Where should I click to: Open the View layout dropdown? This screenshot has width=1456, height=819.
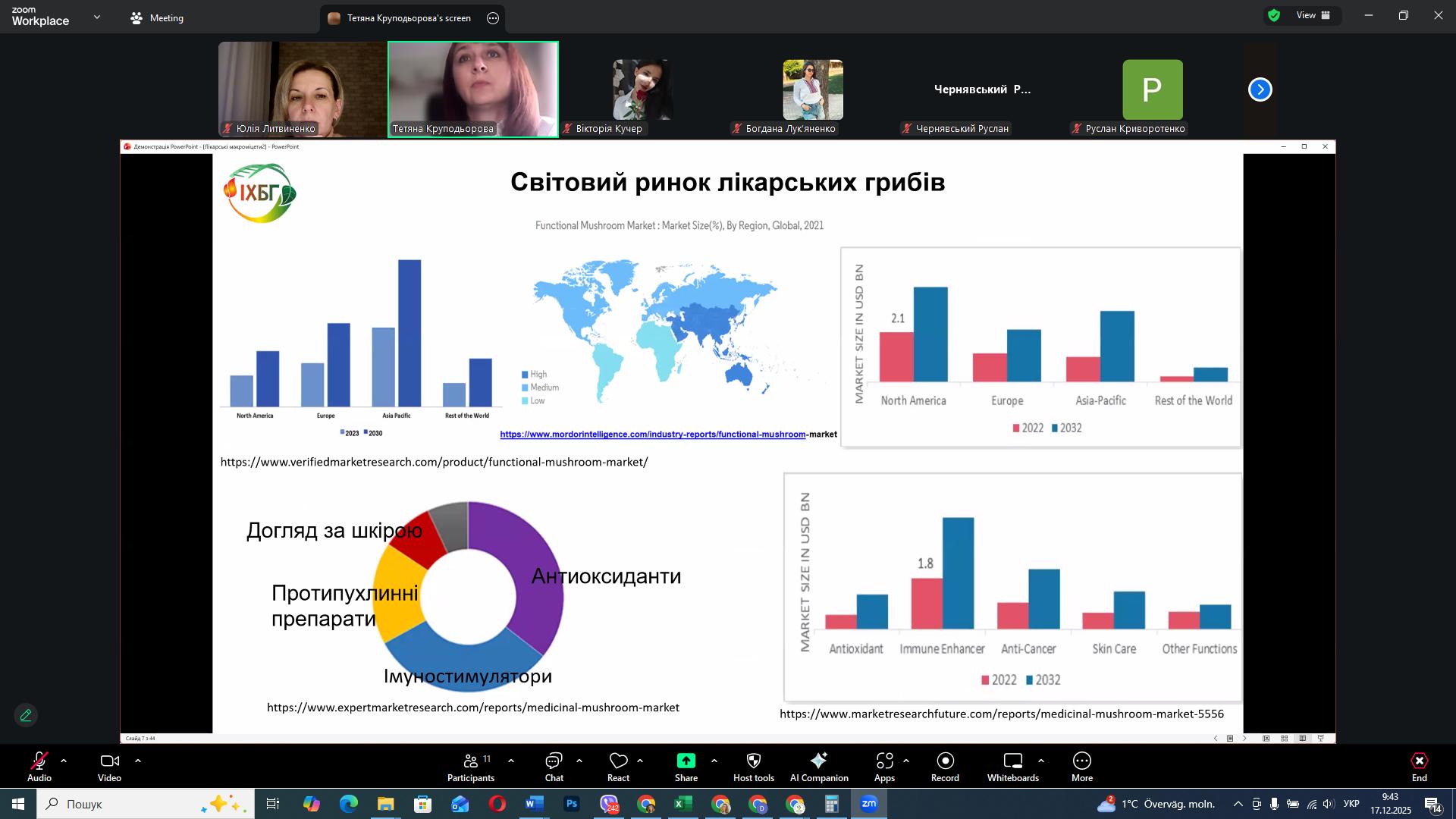click(x=1313, y=15)
